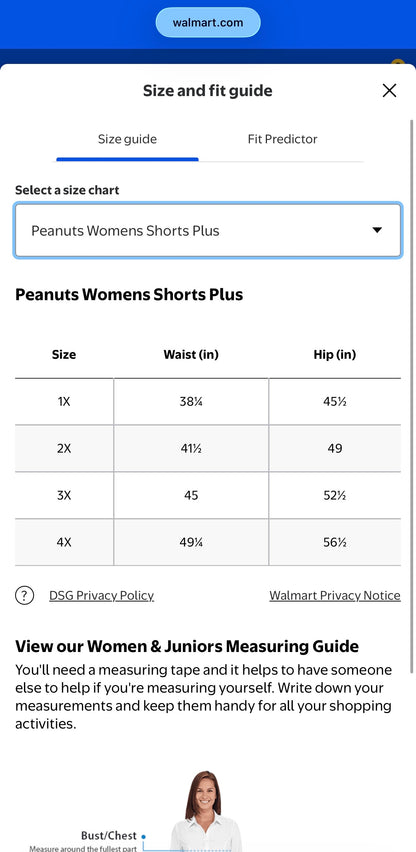Click the 4X size cell
This screenshot has width=416, height=852.
64,542
